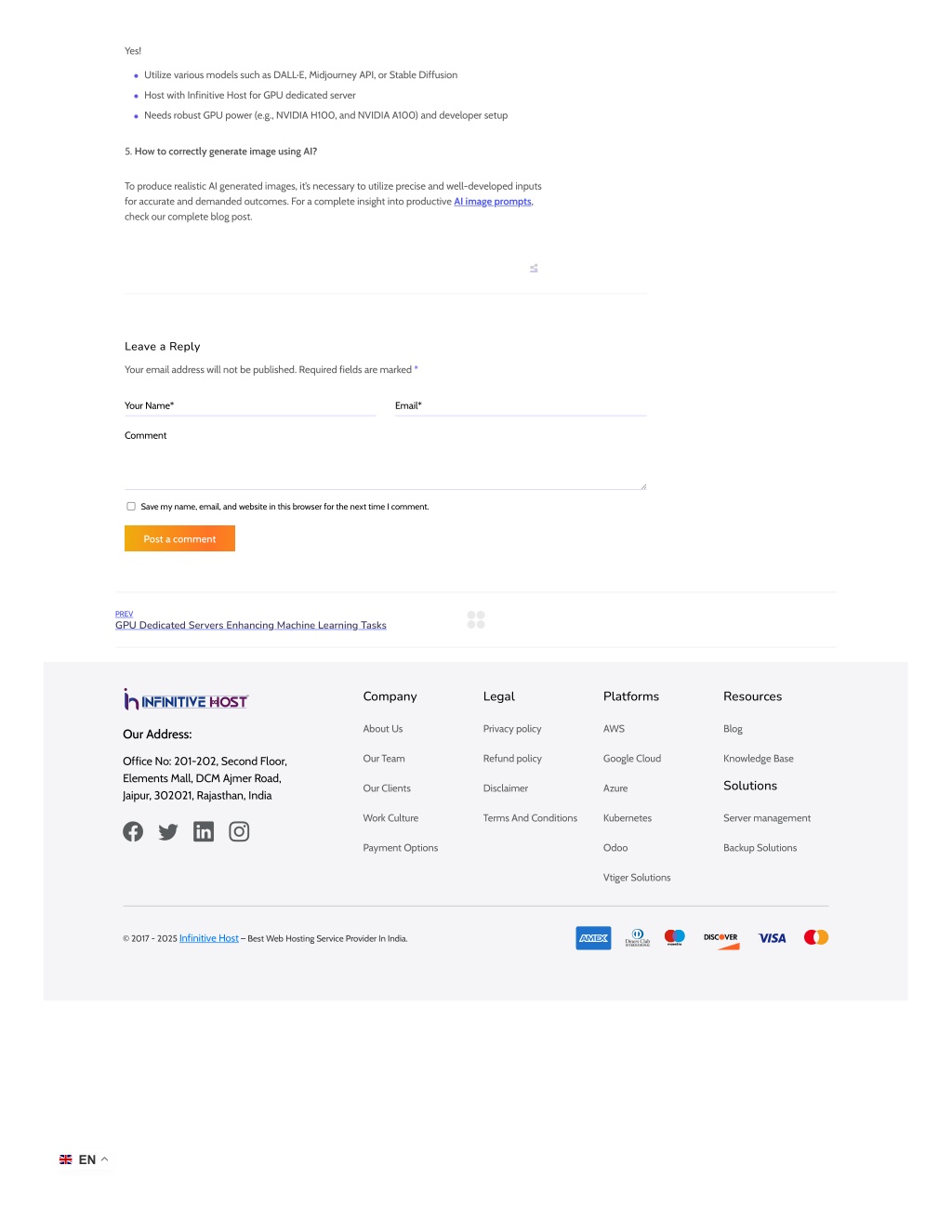The width and height of the screenshot is (952, 1232).
Task: Click the four-dot grid icon
Action: tap(476, 620)
